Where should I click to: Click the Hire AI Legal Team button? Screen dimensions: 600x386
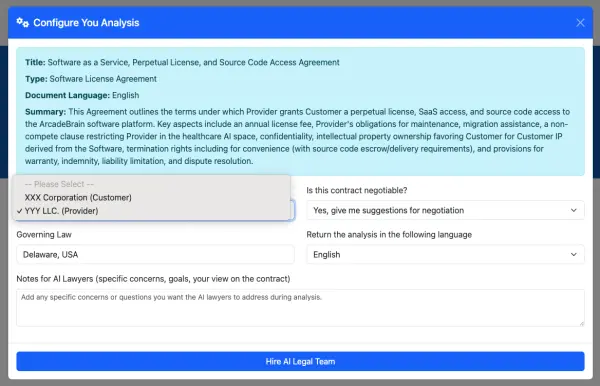[x=300, y=361]
